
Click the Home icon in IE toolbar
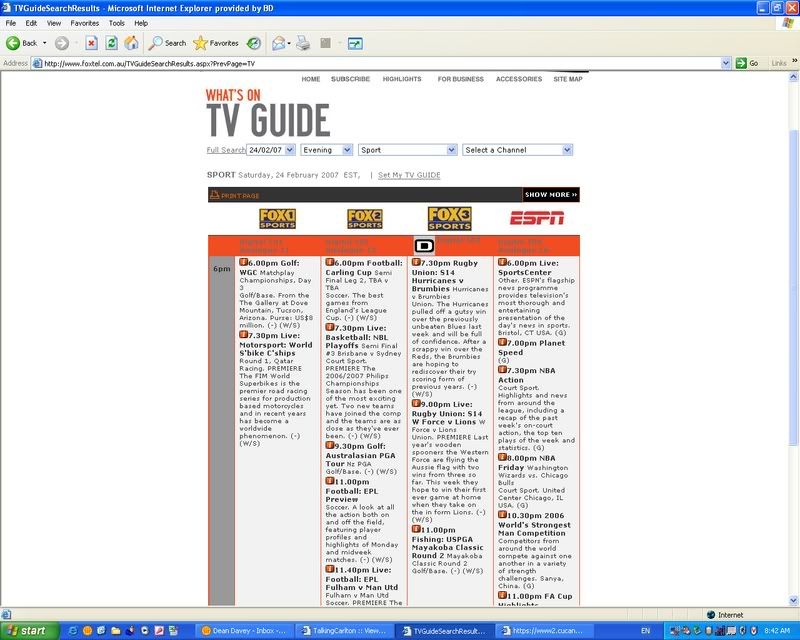click(x=132, y=43)
